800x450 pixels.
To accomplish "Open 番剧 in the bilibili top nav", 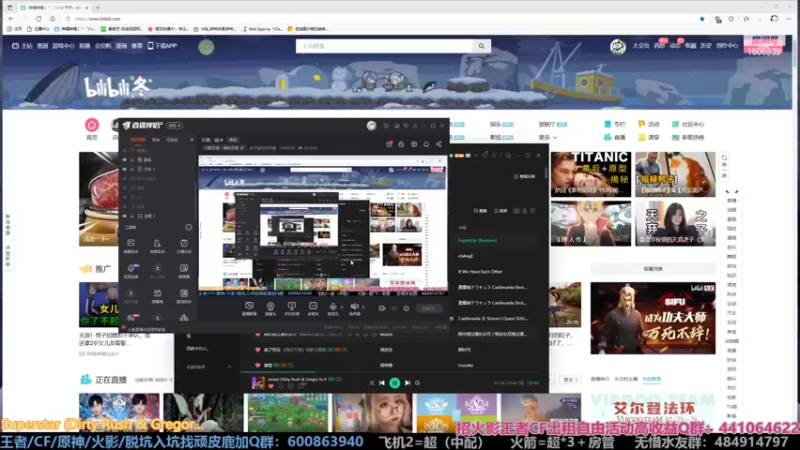I will coord(42,46).
